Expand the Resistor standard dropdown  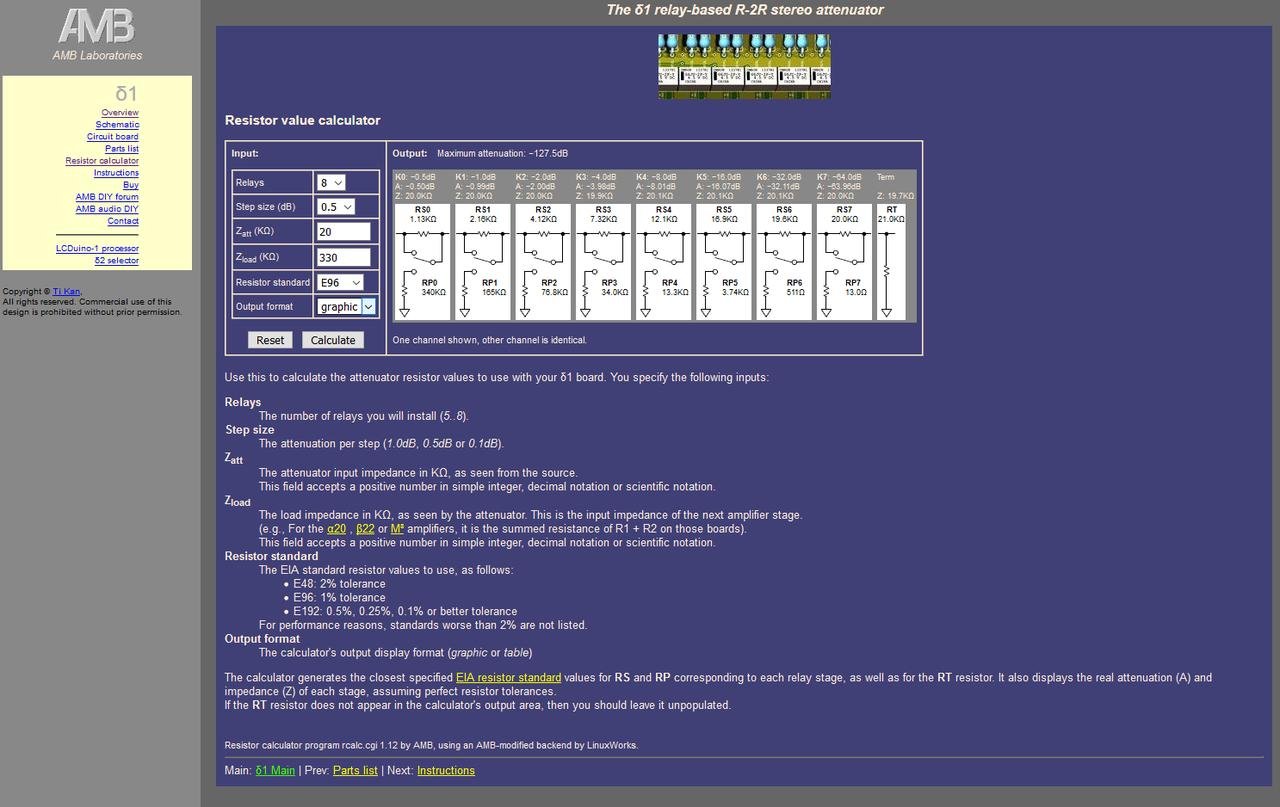[x=340, y=283]
